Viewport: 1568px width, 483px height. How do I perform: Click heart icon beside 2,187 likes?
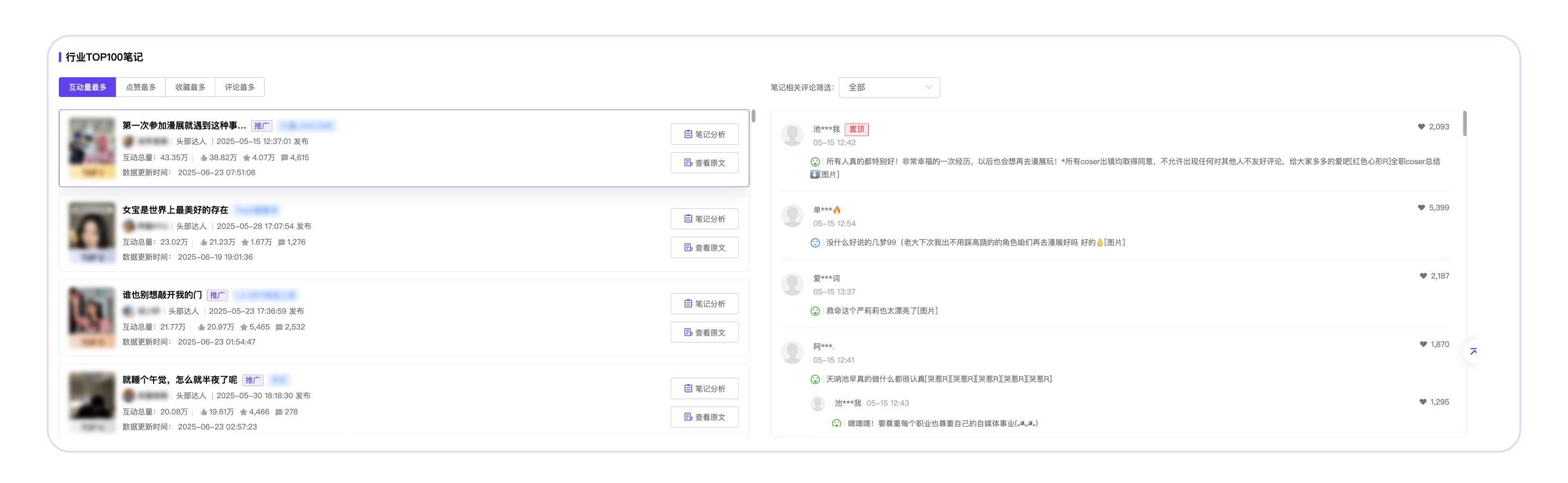(x=1423, y=276)
